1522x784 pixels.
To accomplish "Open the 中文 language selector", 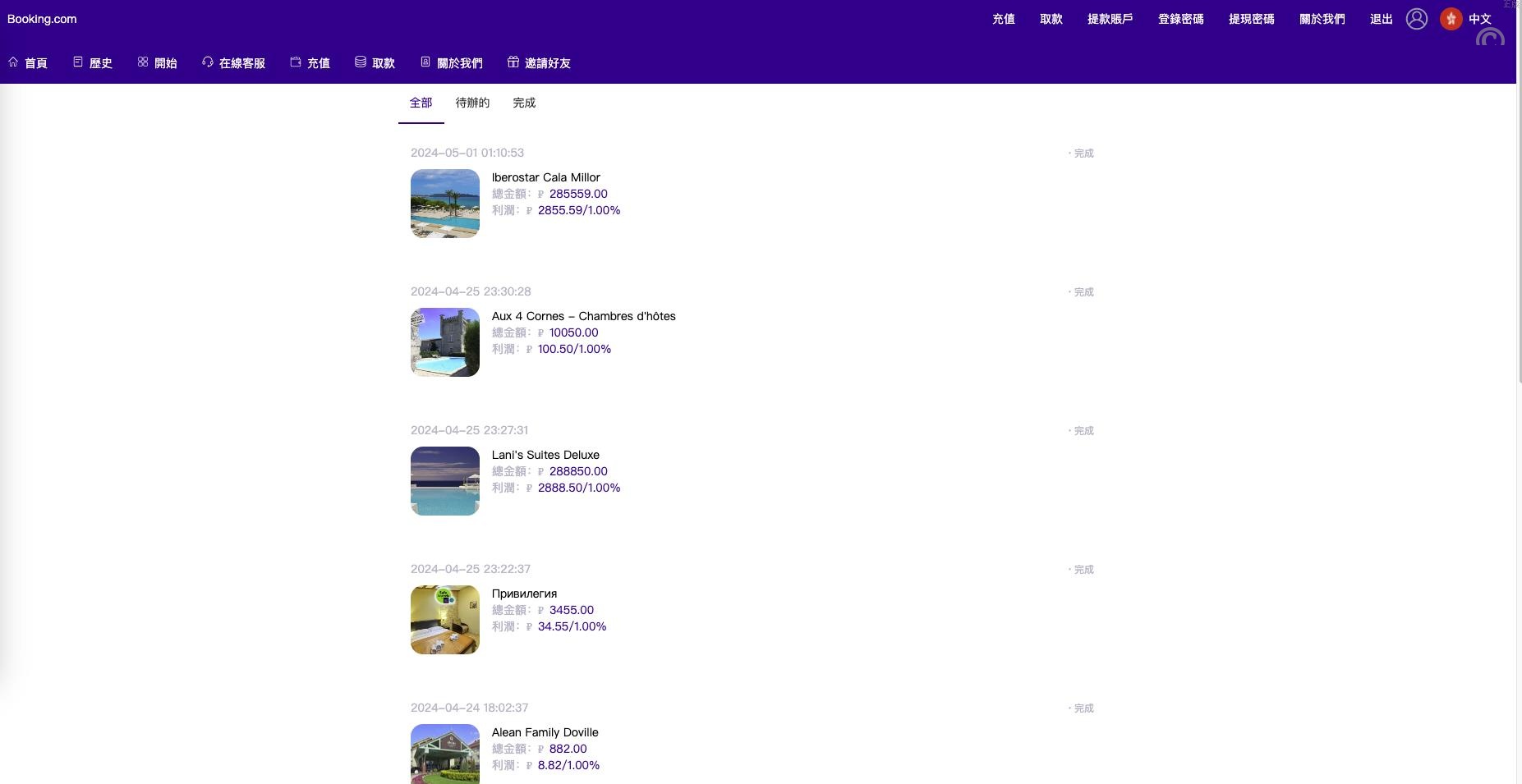I will pos(1480,19).
